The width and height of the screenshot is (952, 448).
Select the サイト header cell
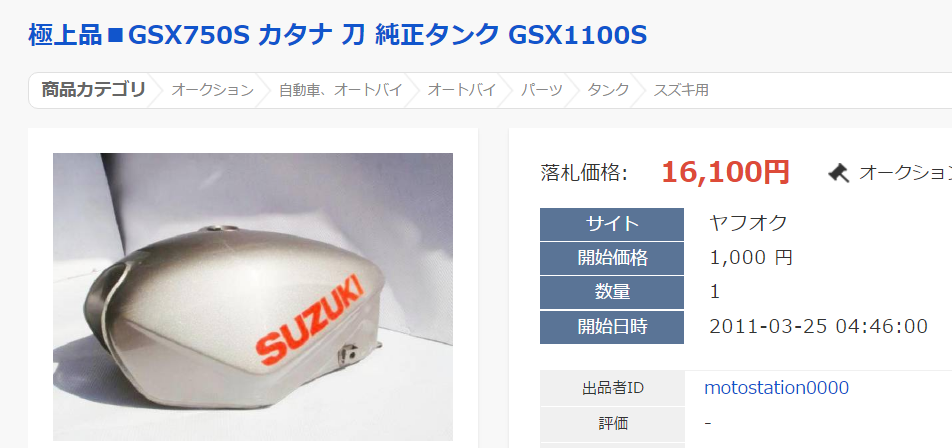[612, 225]
